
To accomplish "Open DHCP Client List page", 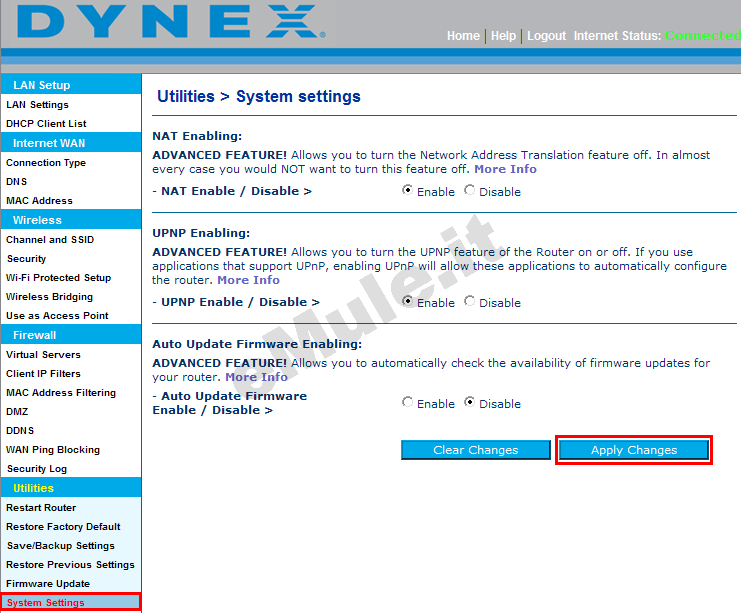I will [46, 124].
